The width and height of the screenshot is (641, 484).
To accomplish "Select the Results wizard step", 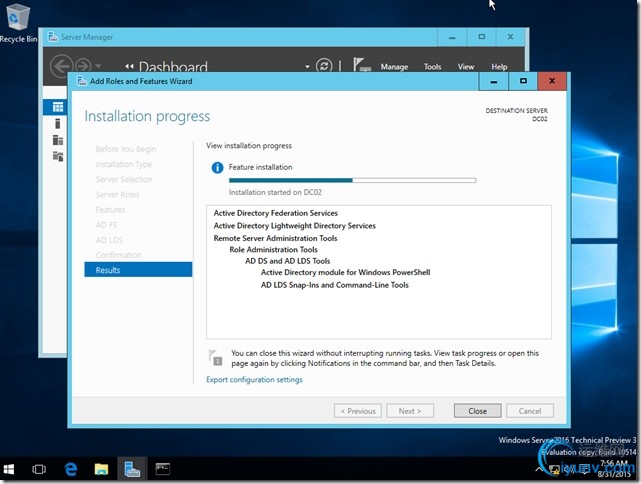I will [x=138, y=270].
